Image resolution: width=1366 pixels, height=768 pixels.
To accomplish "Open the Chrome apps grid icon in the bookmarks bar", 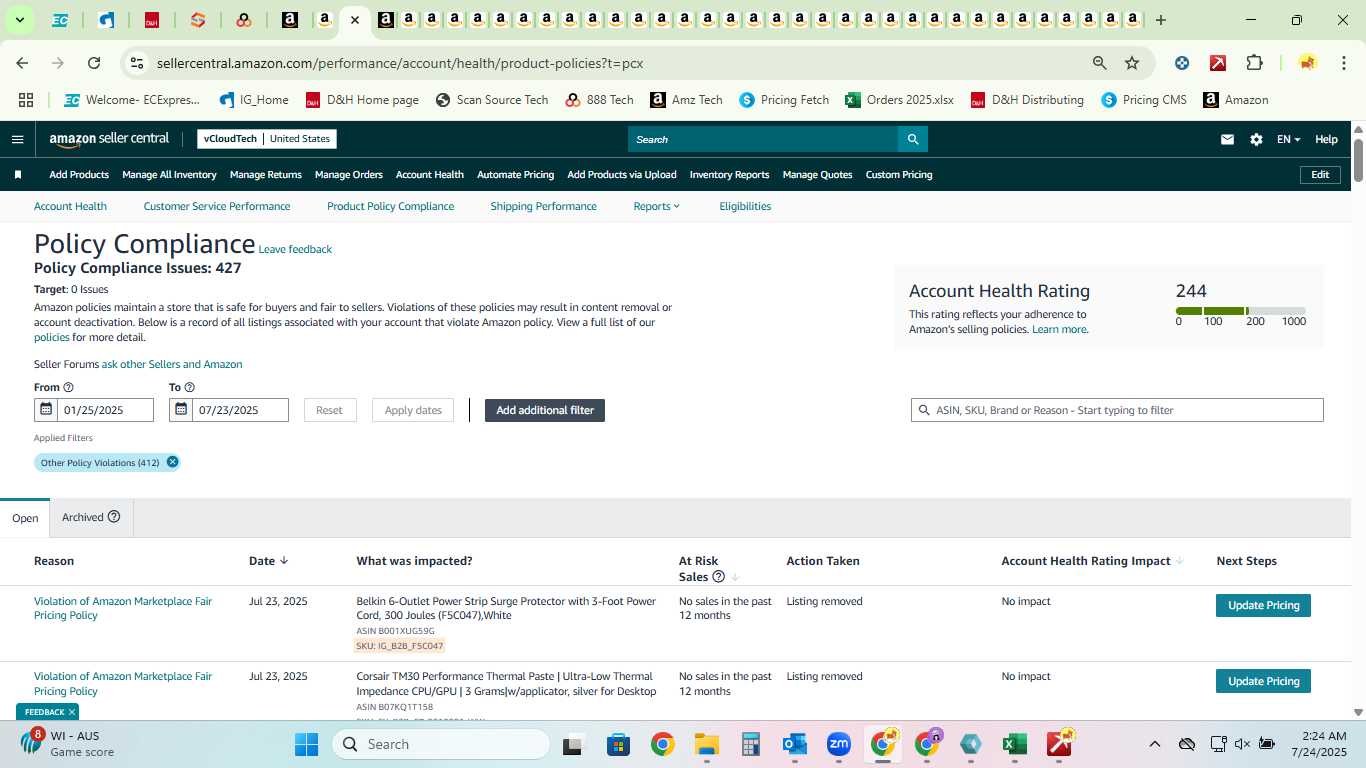I will 26,100.
